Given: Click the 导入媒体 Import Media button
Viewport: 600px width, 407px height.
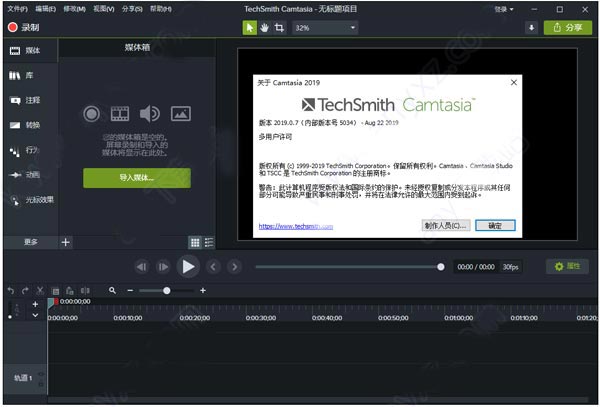Looking at the screenshot, I should point(137,178).
